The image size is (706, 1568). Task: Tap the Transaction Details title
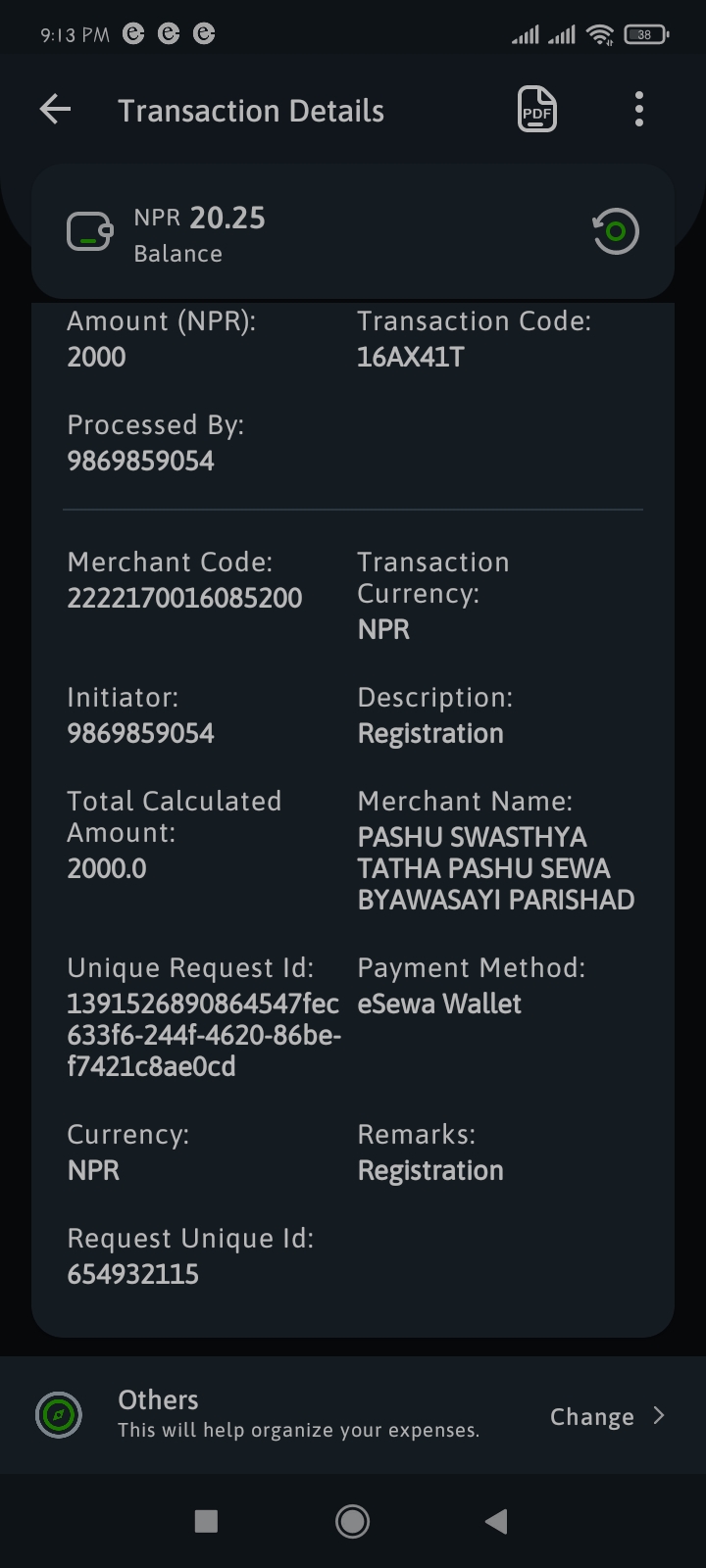[x=251, y=111]
